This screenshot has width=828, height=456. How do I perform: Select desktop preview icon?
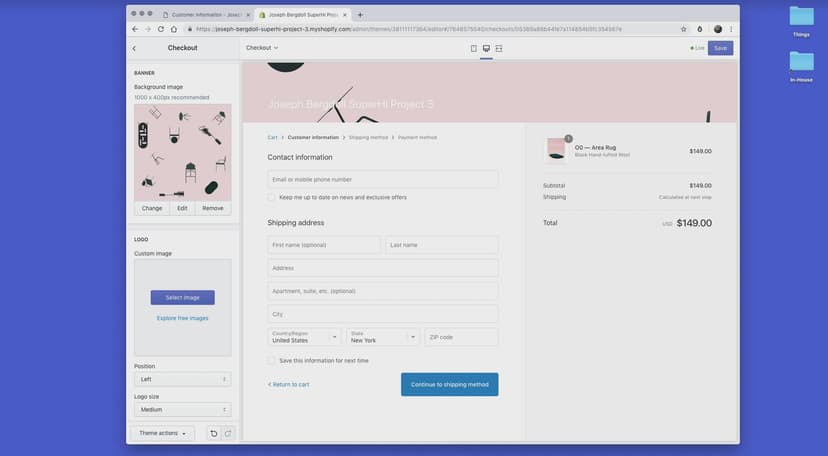click(486, 48)
